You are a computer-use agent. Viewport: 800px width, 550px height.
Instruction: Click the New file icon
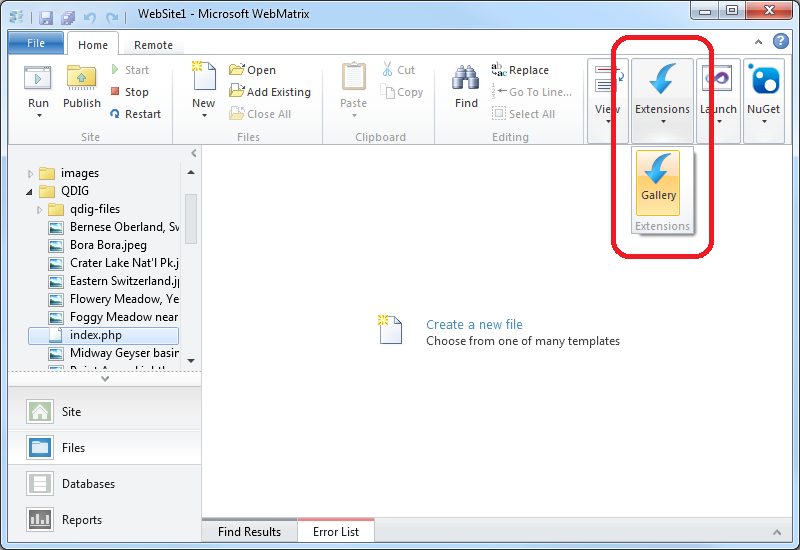click(203, 79)
